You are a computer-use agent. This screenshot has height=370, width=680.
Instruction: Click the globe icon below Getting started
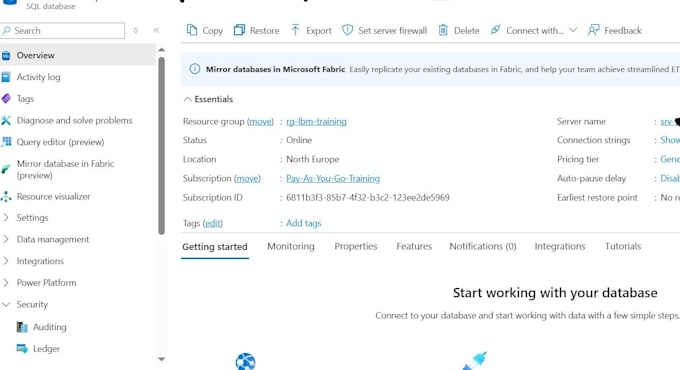(245, 362)
